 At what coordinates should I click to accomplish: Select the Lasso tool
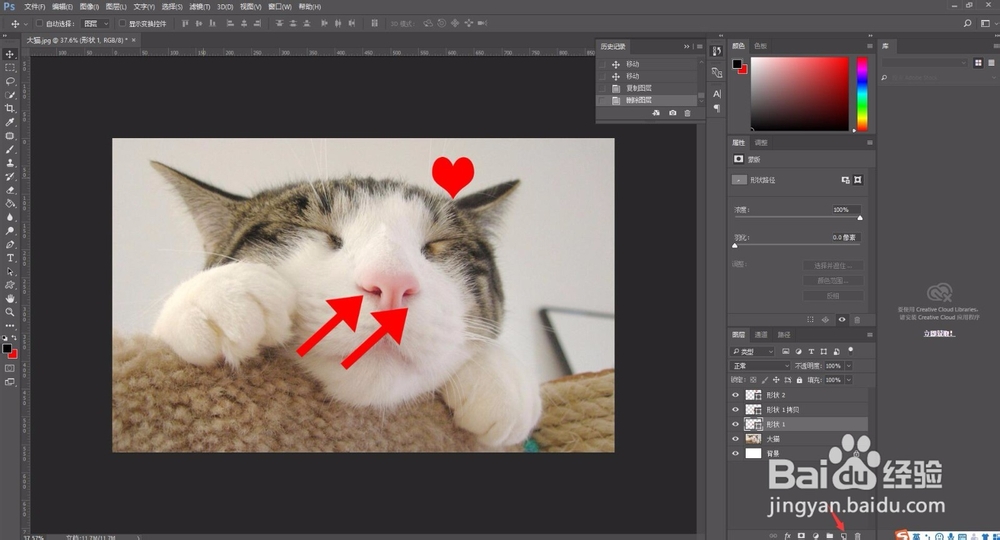click(10, 82)
